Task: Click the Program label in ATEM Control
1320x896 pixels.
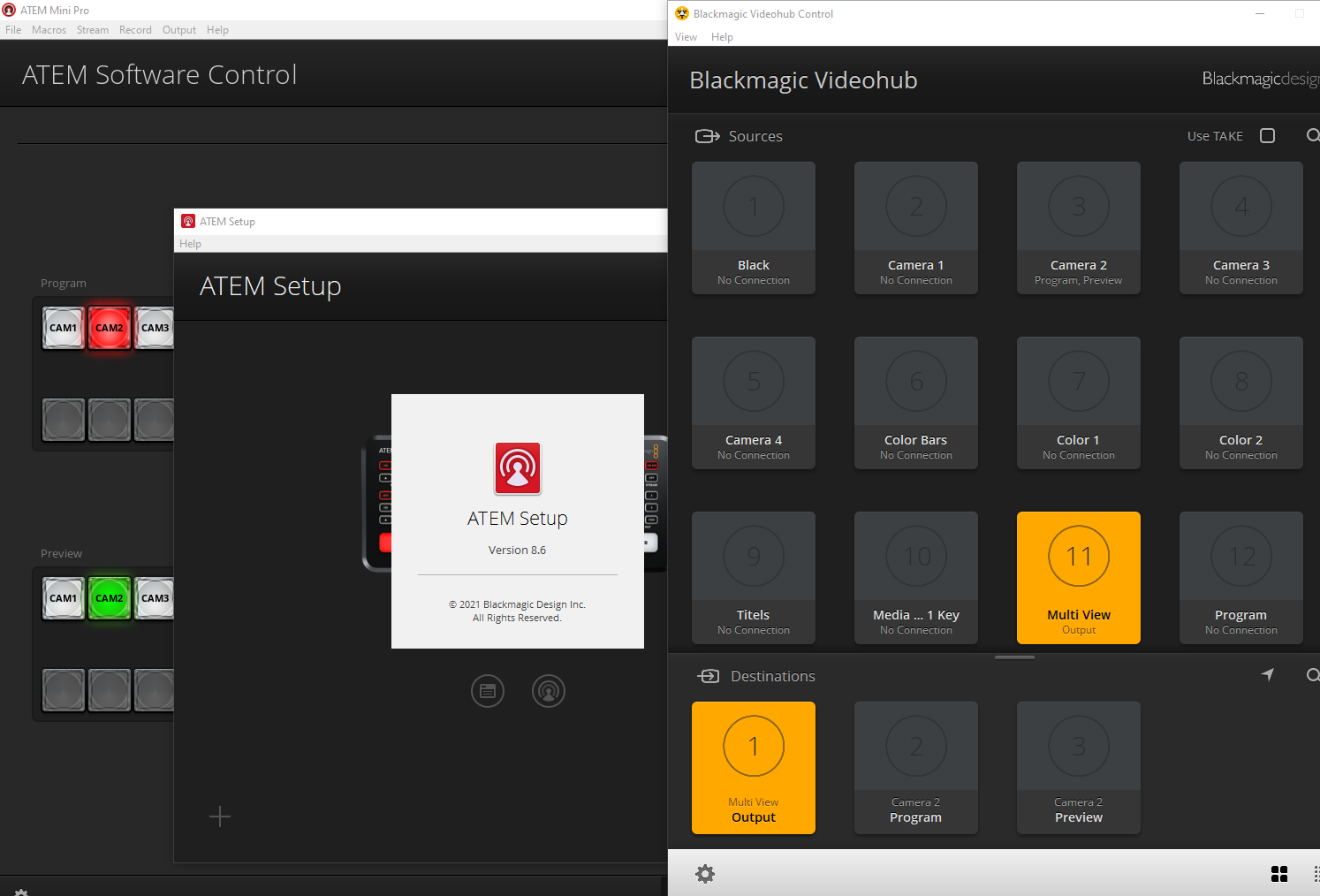Action: (64, 283)
